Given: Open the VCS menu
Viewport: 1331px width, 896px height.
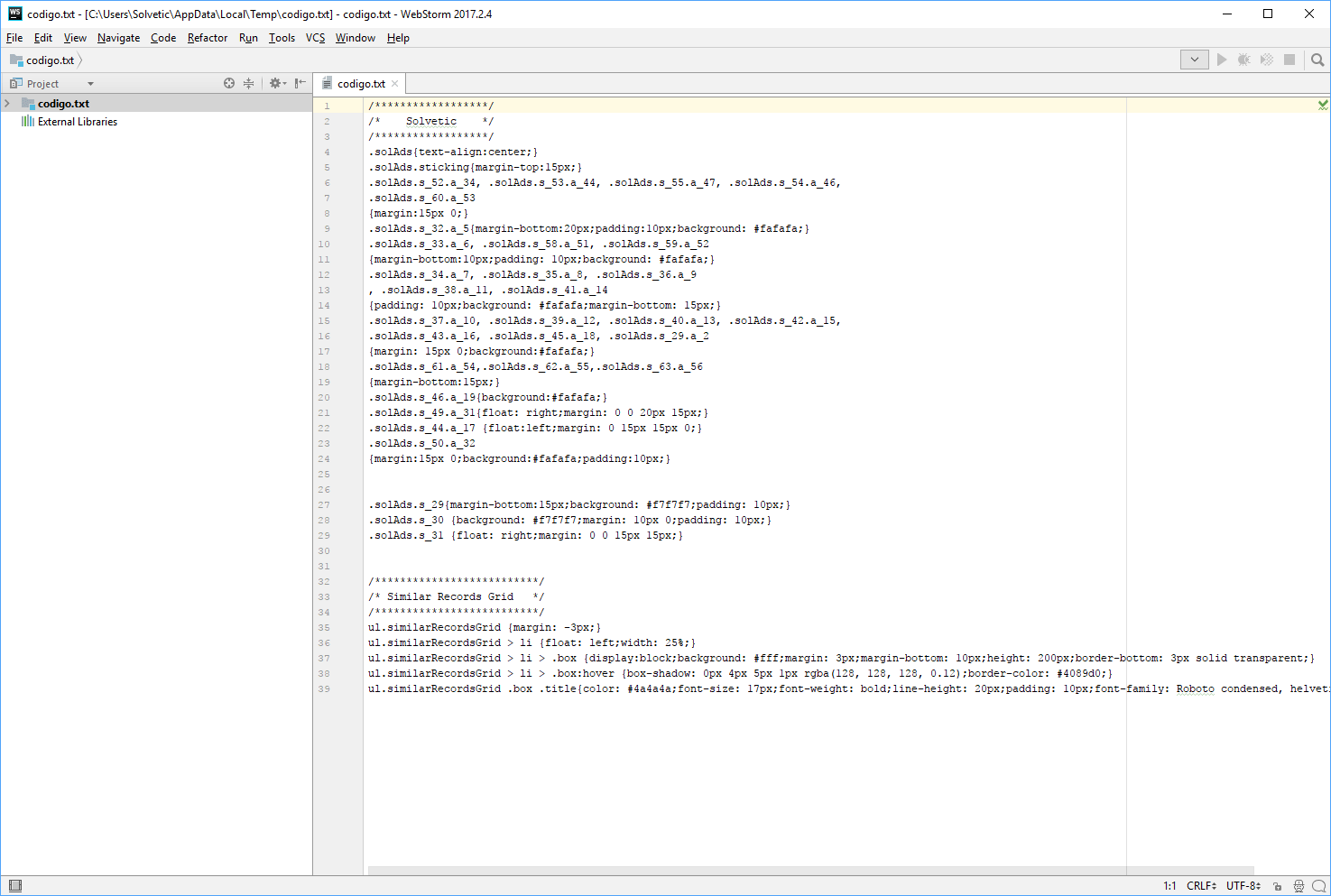Looking at the screenshot, I should point(315,38).
